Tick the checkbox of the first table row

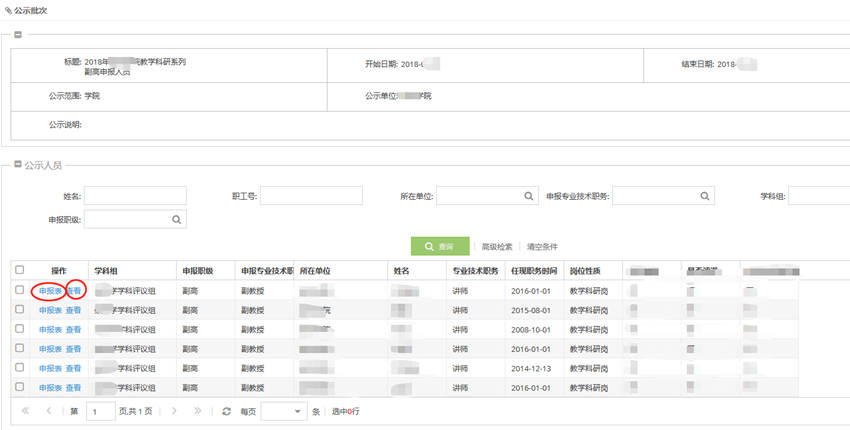(x=19, y=290)
